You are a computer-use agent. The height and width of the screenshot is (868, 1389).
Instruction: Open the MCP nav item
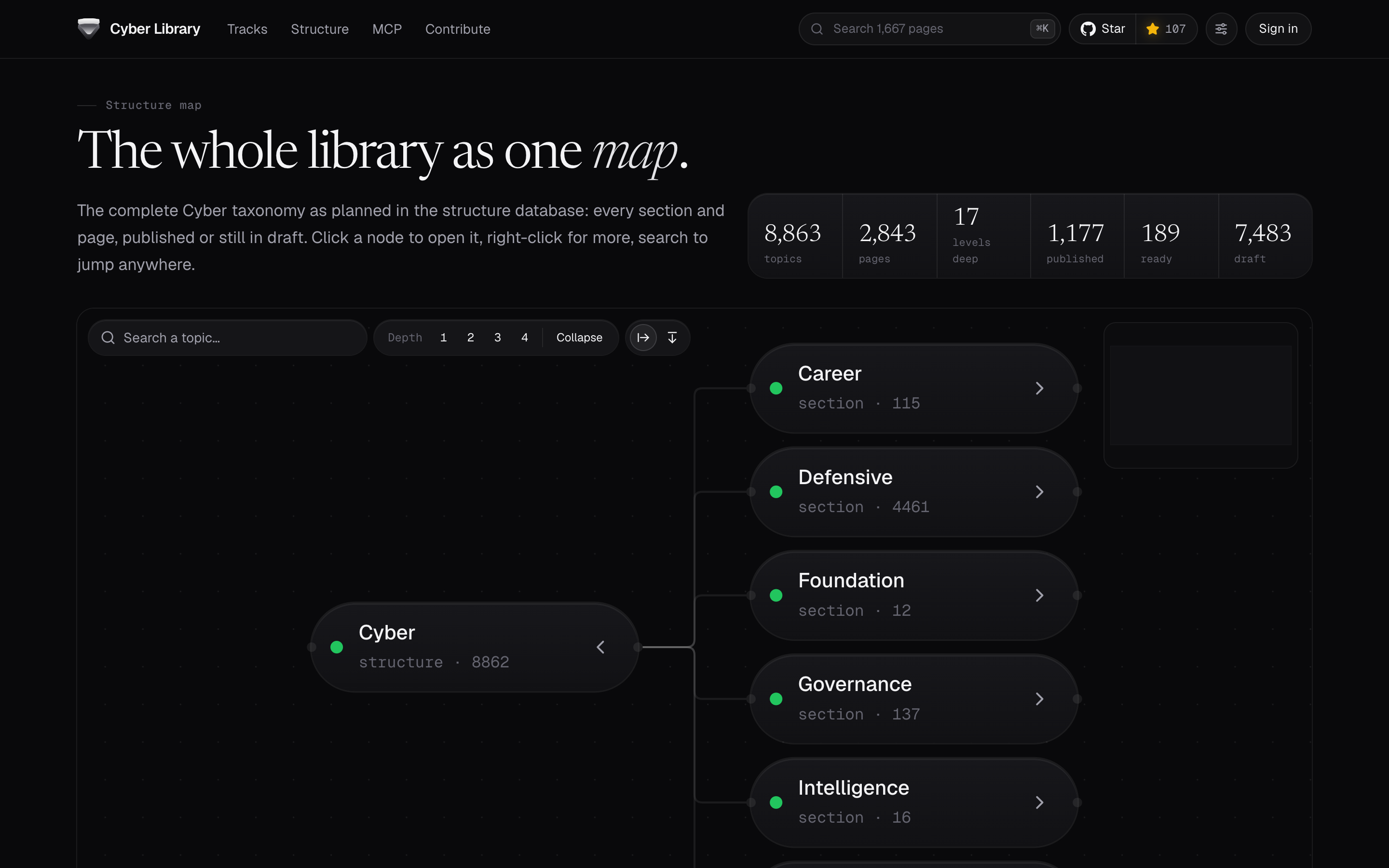387,29
